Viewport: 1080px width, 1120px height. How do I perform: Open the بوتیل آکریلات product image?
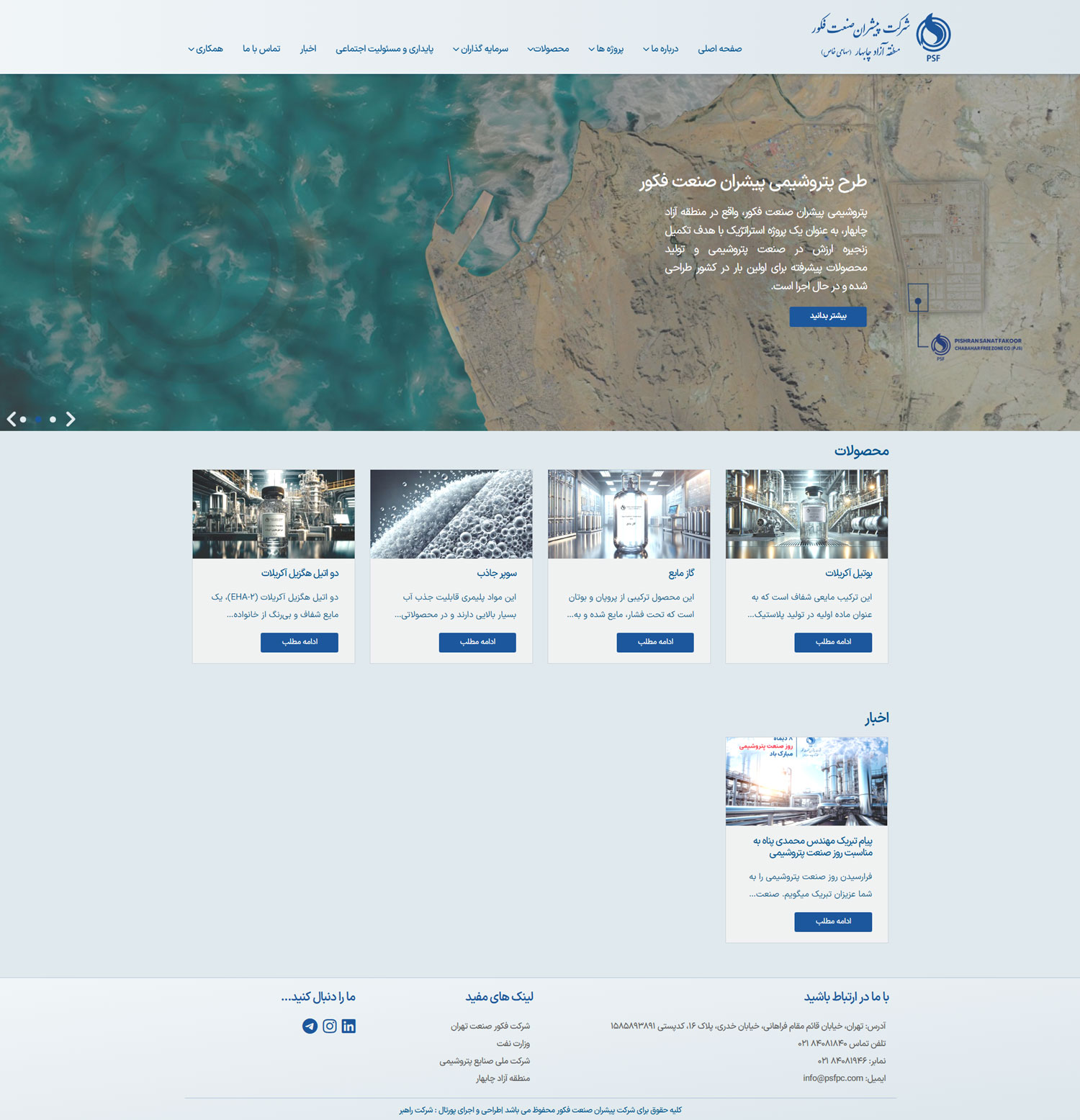(806, 514)
